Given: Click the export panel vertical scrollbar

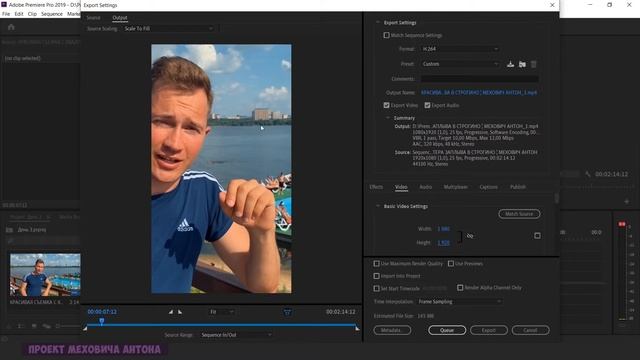Looking at the screenshot, I should coord(556,198).
